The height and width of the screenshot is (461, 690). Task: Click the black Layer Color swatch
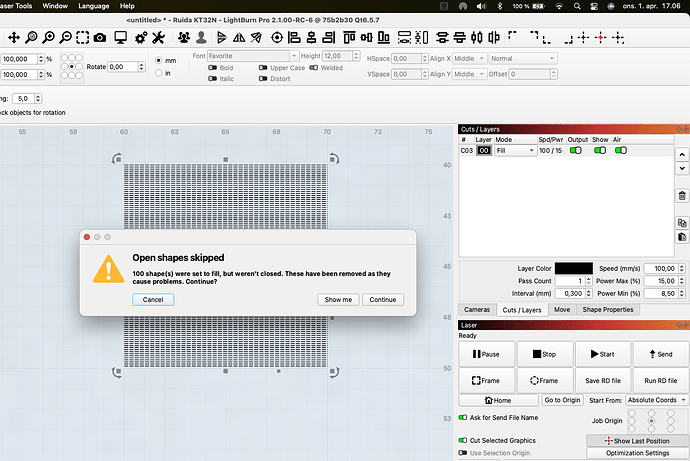[x=573, y=268]
